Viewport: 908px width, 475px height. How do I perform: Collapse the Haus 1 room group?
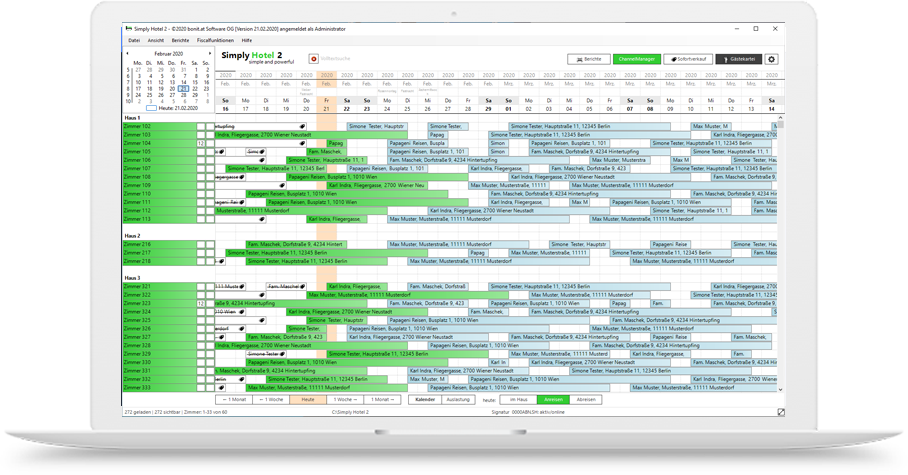pos(132,117)
